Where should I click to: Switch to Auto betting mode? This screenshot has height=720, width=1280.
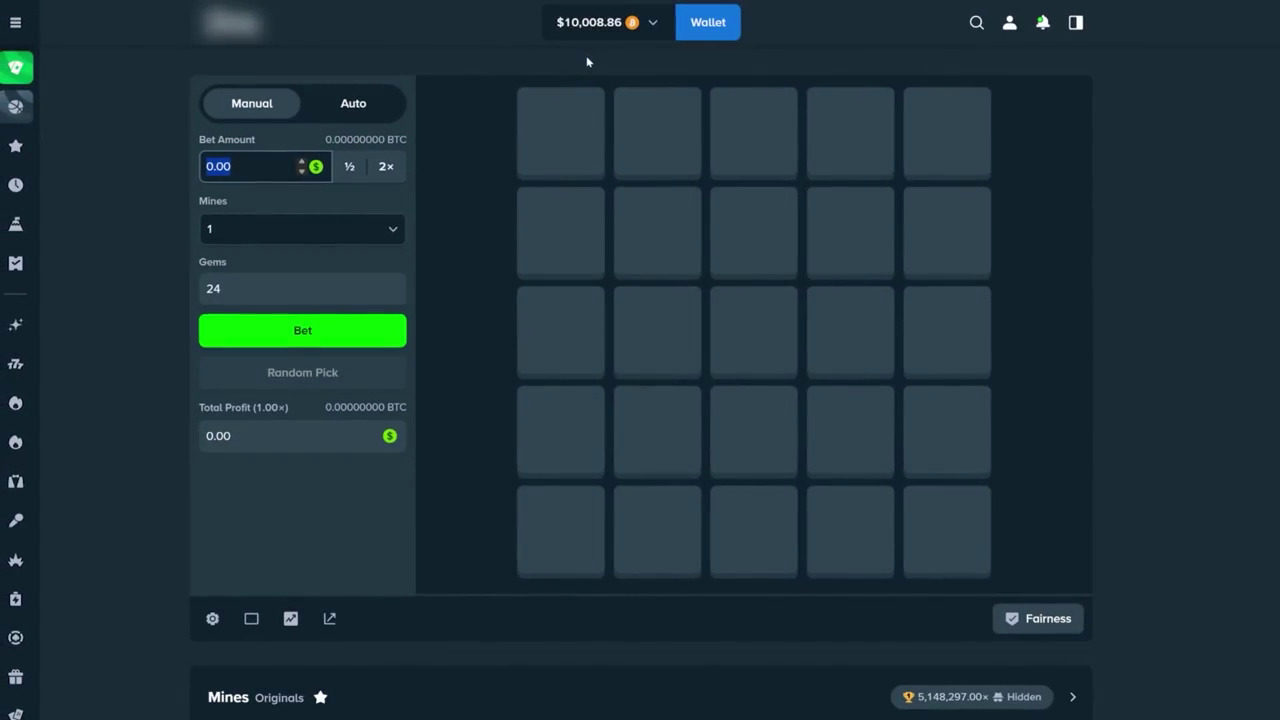click(x=353, y=103)
